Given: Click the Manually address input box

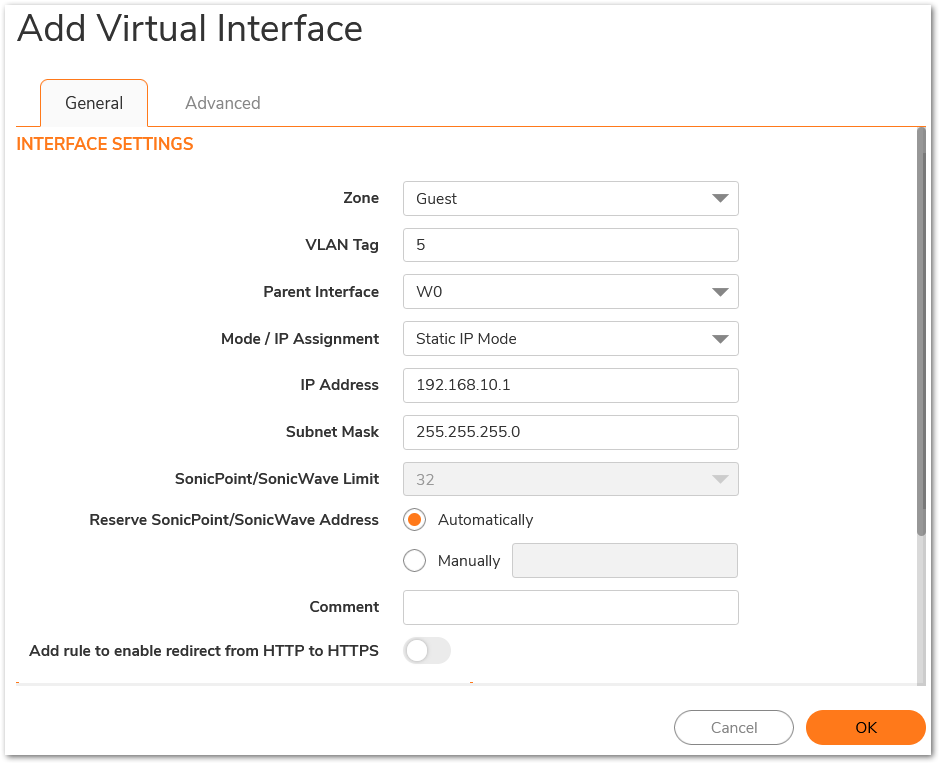Looking at the screenshot, I should click(x=625, y=561).
